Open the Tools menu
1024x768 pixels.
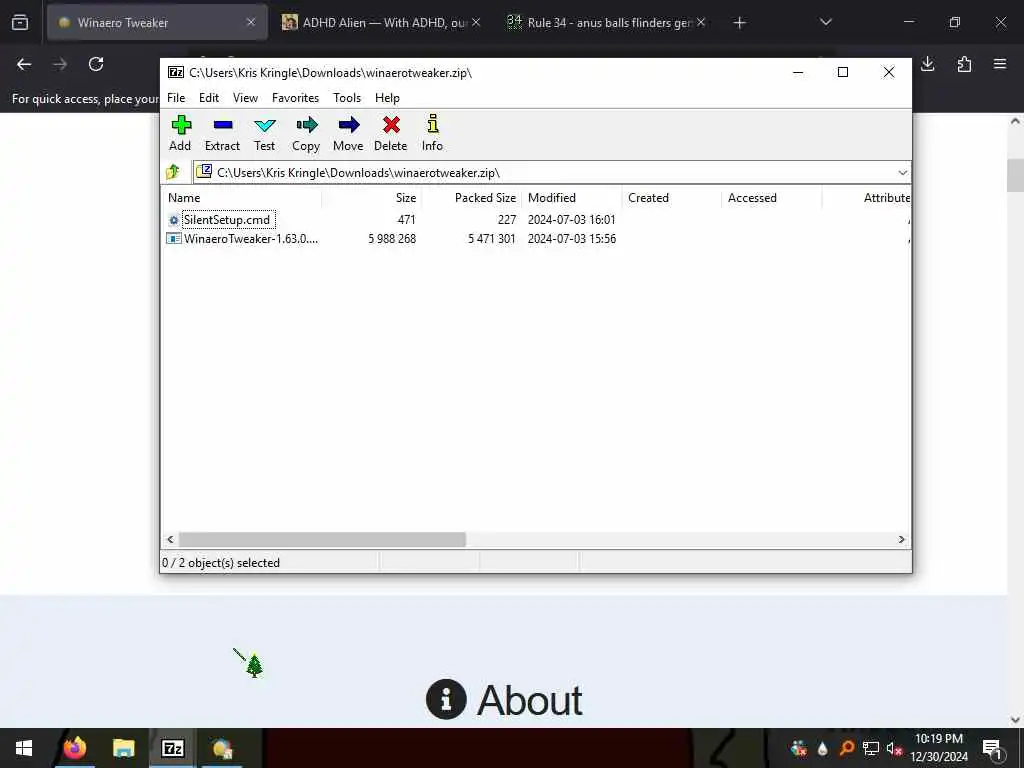click(347, 98)
